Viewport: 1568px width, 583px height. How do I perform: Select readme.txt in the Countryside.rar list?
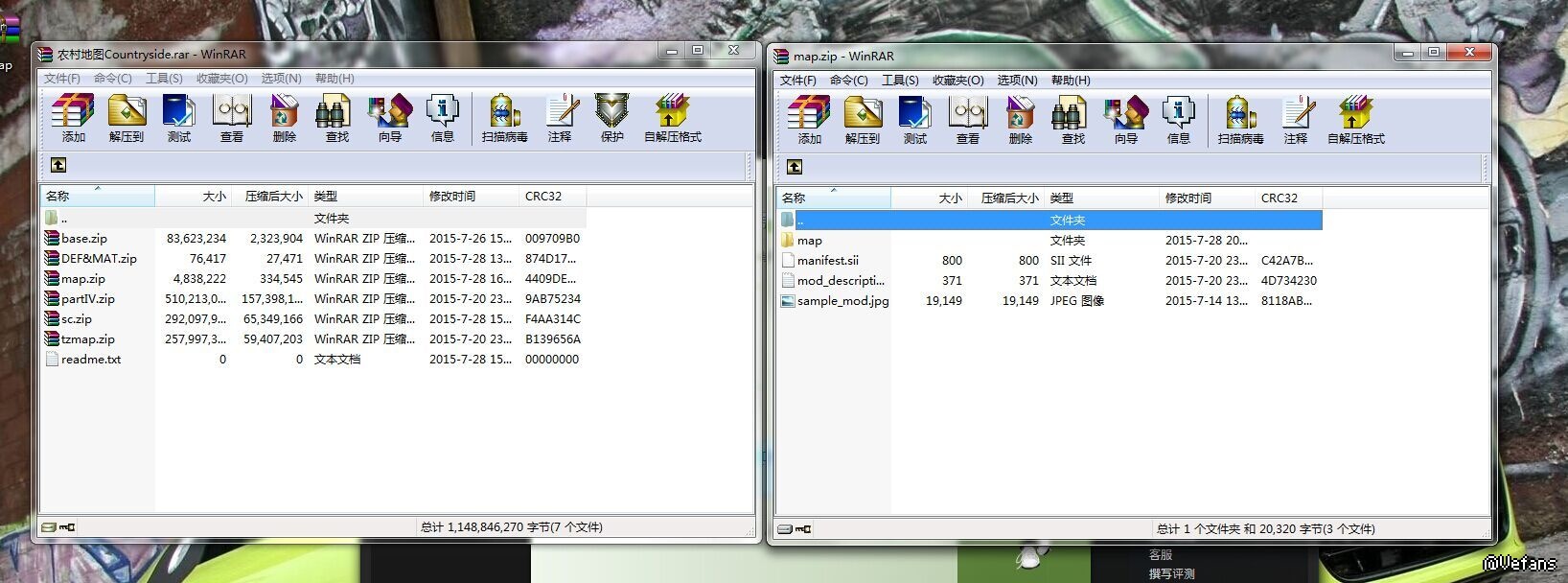tap(91, 360)
